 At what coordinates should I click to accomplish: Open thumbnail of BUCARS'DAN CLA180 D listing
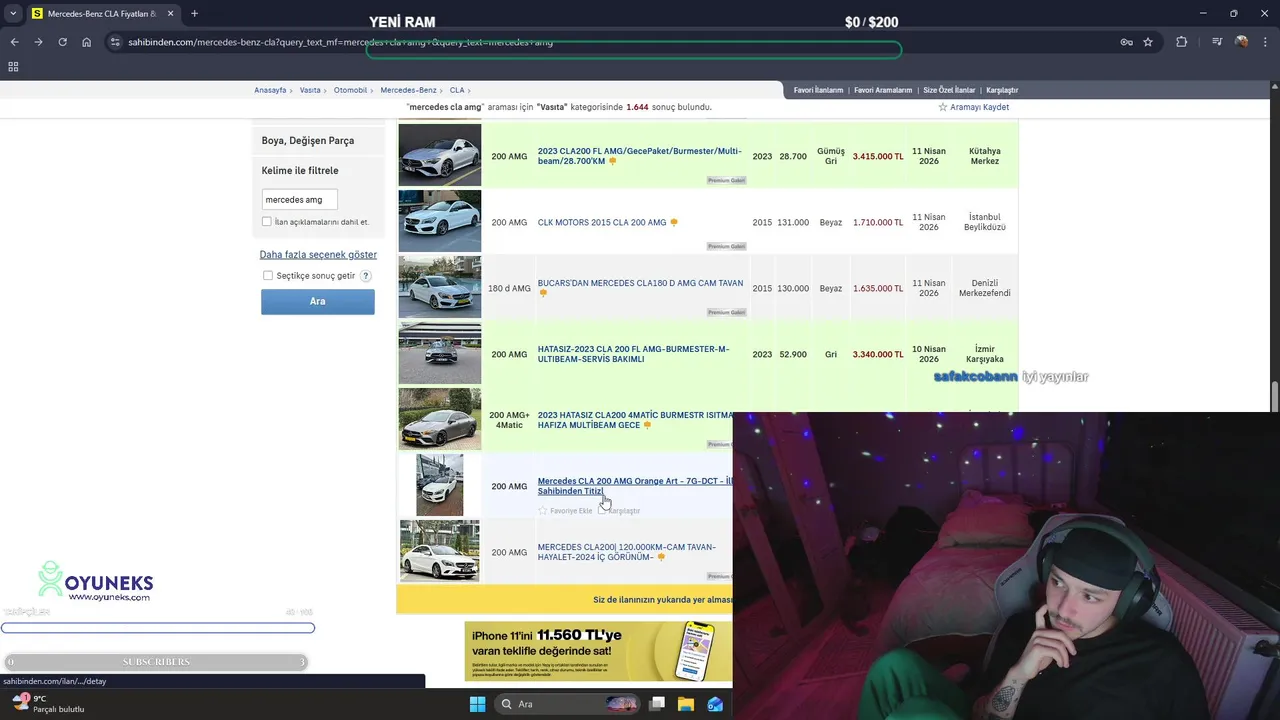click(440, 287)
